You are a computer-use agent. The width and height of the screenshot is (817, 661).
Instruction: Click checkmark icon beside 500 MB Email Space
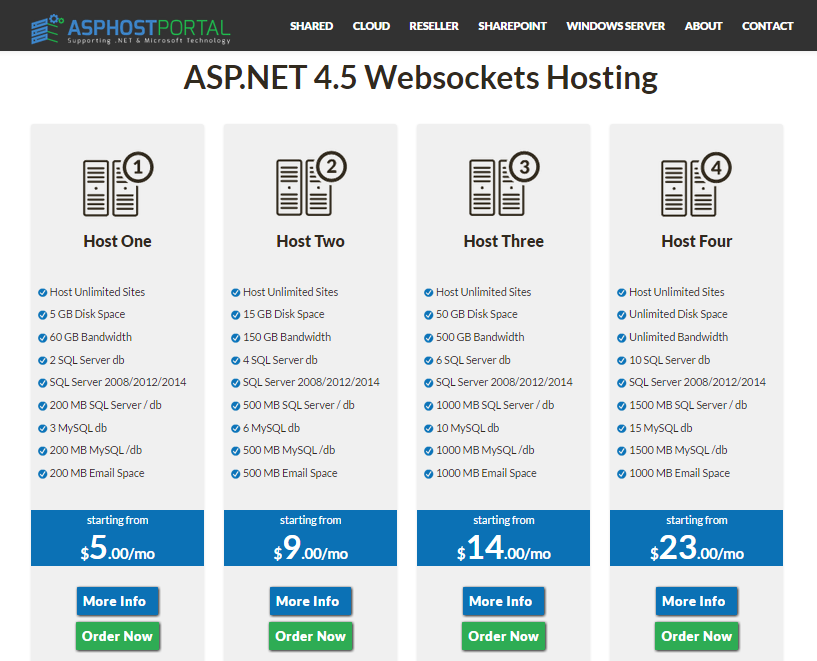point(236,474)
